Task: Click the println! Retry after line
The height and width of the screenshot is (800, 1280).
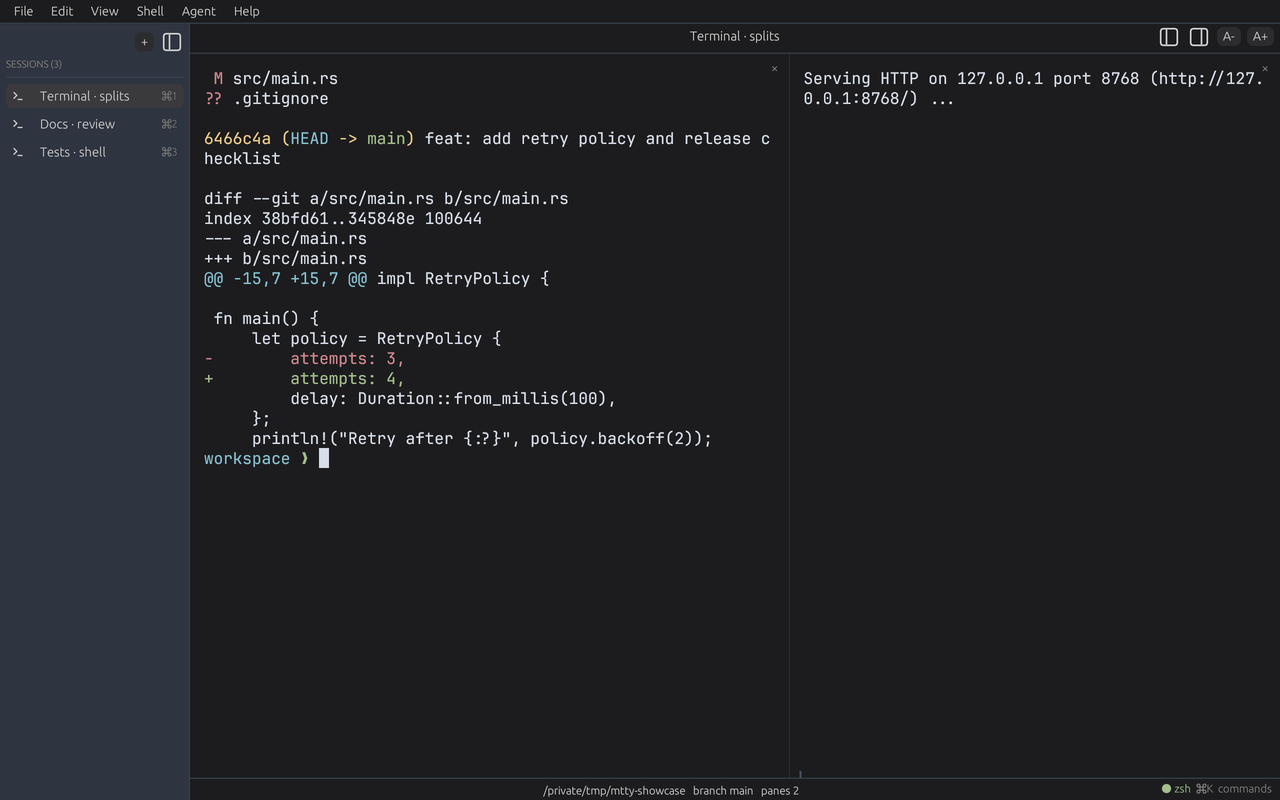Action: coord(482,439)
